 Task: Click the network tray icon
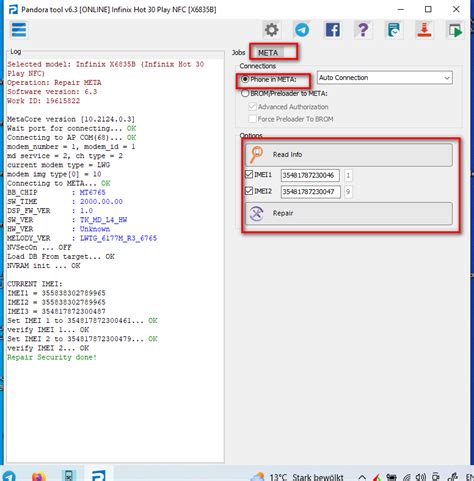(406, 478)
